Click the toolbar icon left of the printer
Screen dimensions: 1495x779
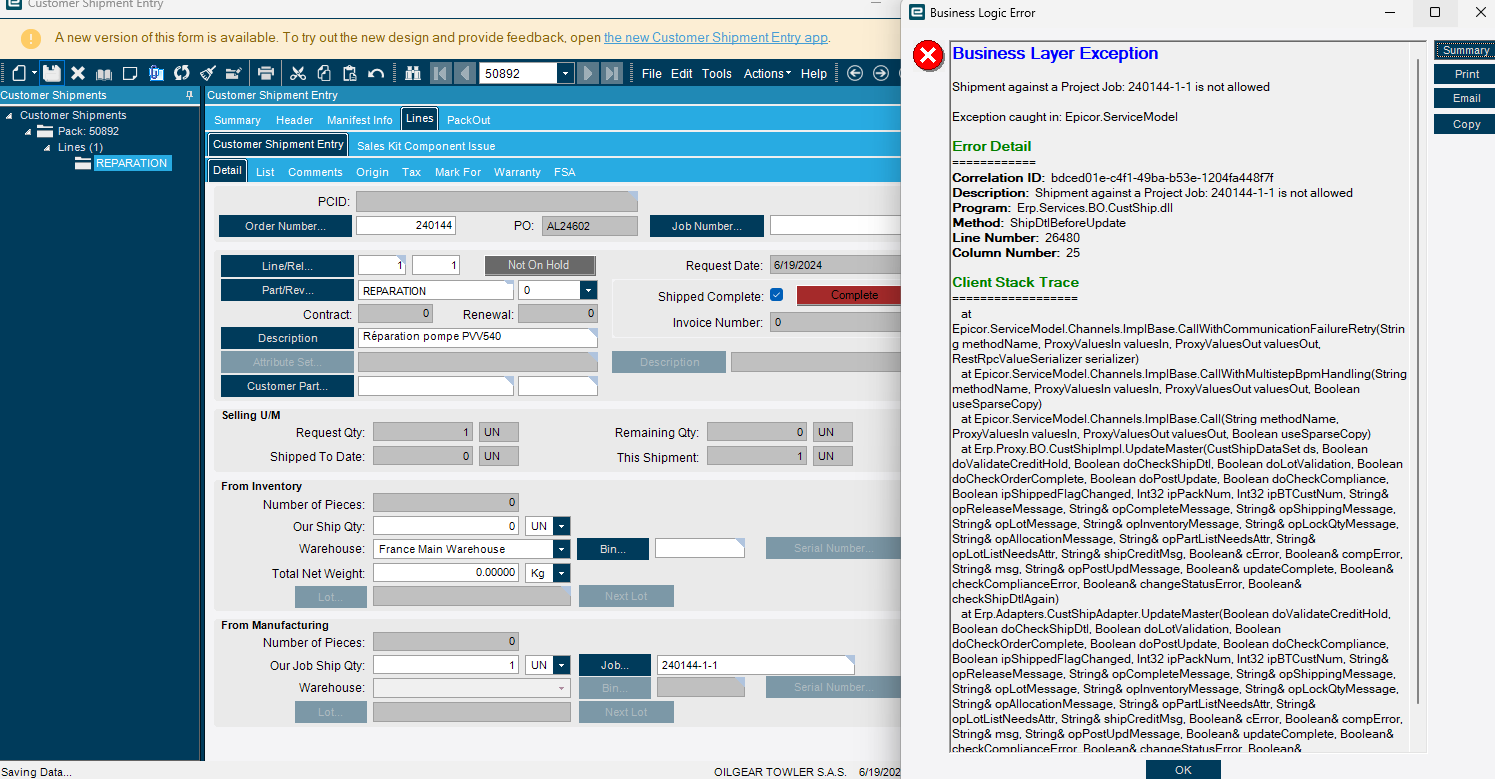pos(234,73)
